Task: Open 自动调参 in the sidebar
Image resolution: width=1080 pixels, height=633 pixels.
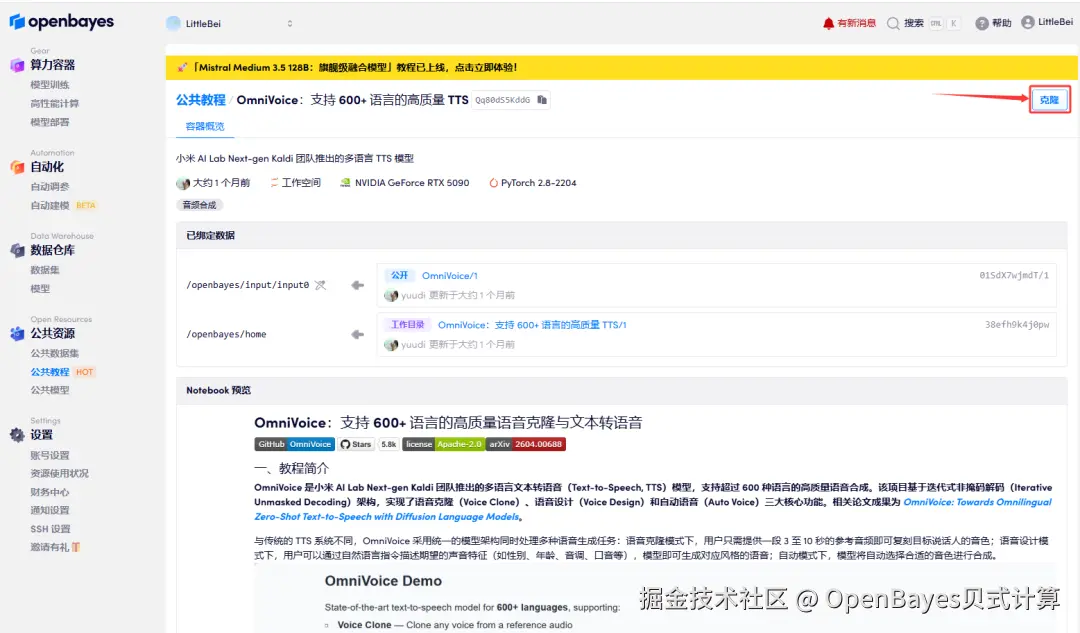Action: (x=50, y=187)
